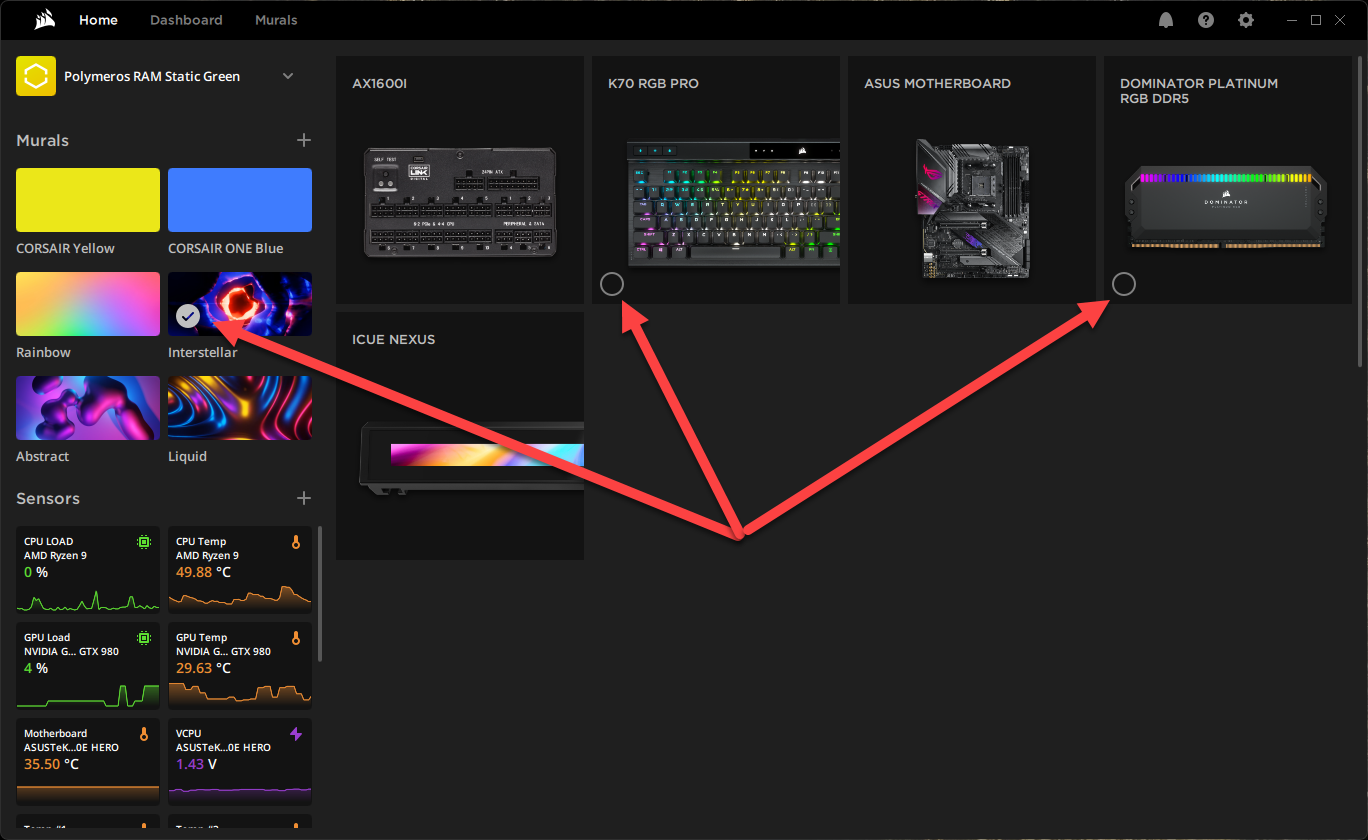Click the 29.63 °C GPU temperature value
Image resolution: width=1368 pixels, height=840 pixels.
203,668
